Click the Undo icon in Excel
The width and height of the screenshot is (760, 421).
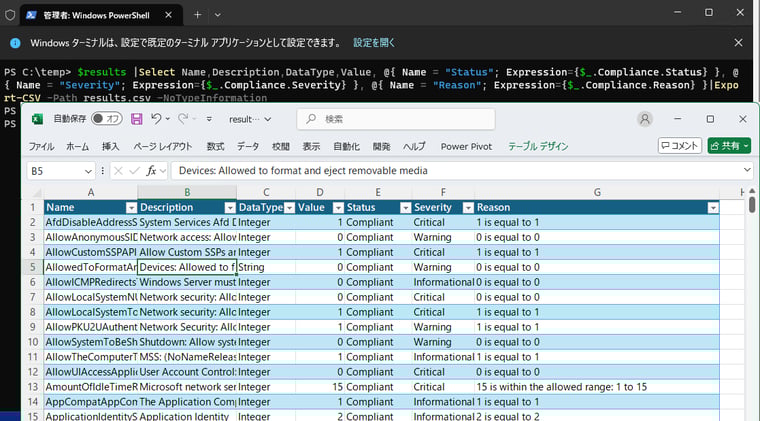pos(156,119)
